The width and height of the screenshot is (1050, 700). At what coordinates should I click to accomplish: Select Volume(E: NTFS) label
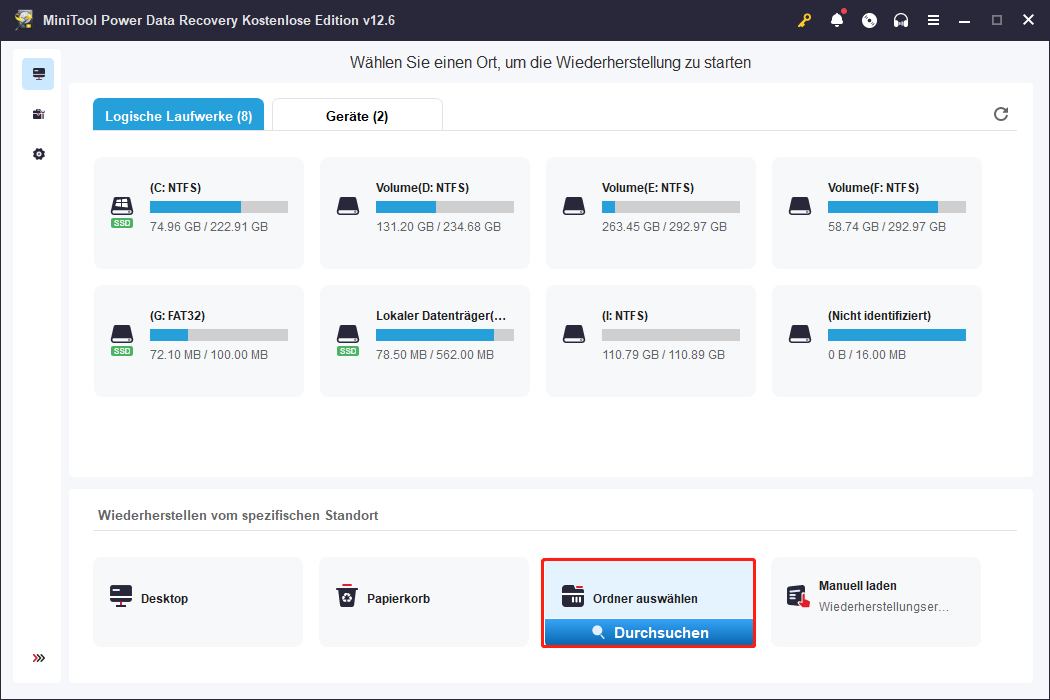pos(648,188)
